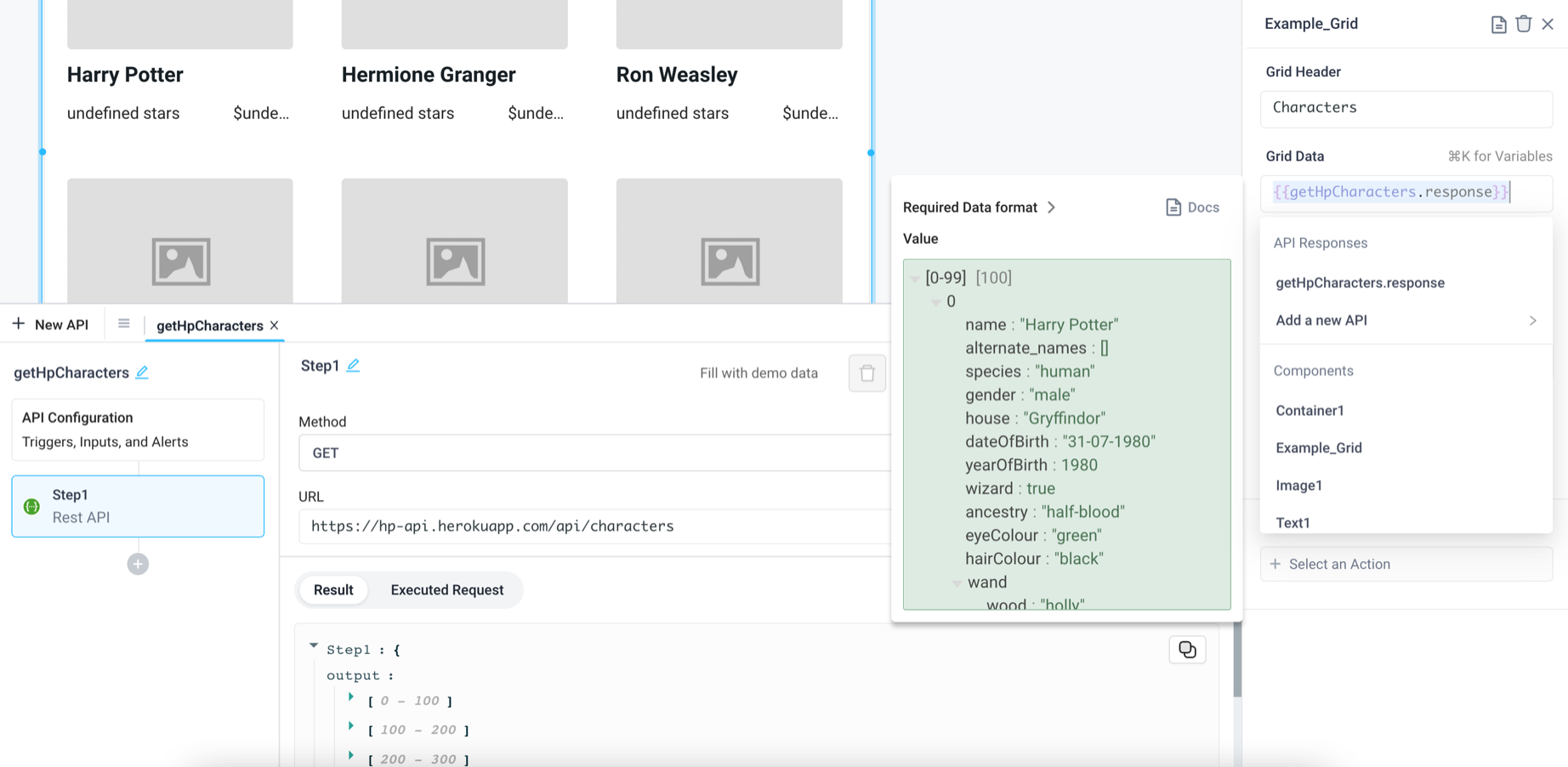Collapse the wand object in the value preview
1568x767 pixels.
[x=957, y=582]
